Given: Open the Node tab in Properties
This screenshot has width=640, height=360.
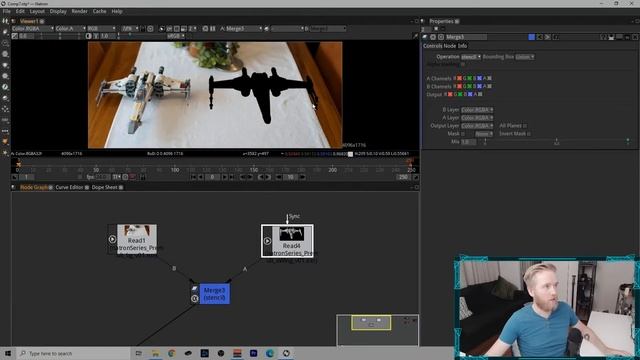Looking at the screenshot, I should [x=449, y=46].
